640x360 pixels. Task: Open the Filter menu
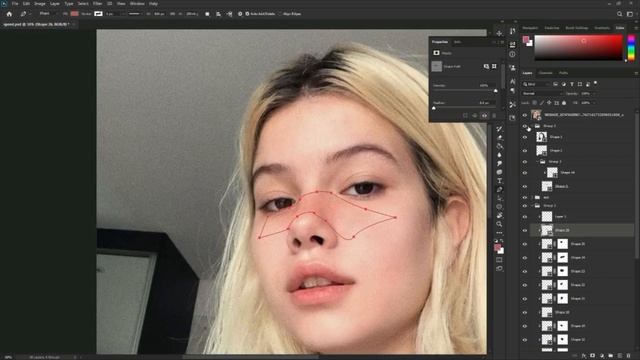(x=98, y=4)
